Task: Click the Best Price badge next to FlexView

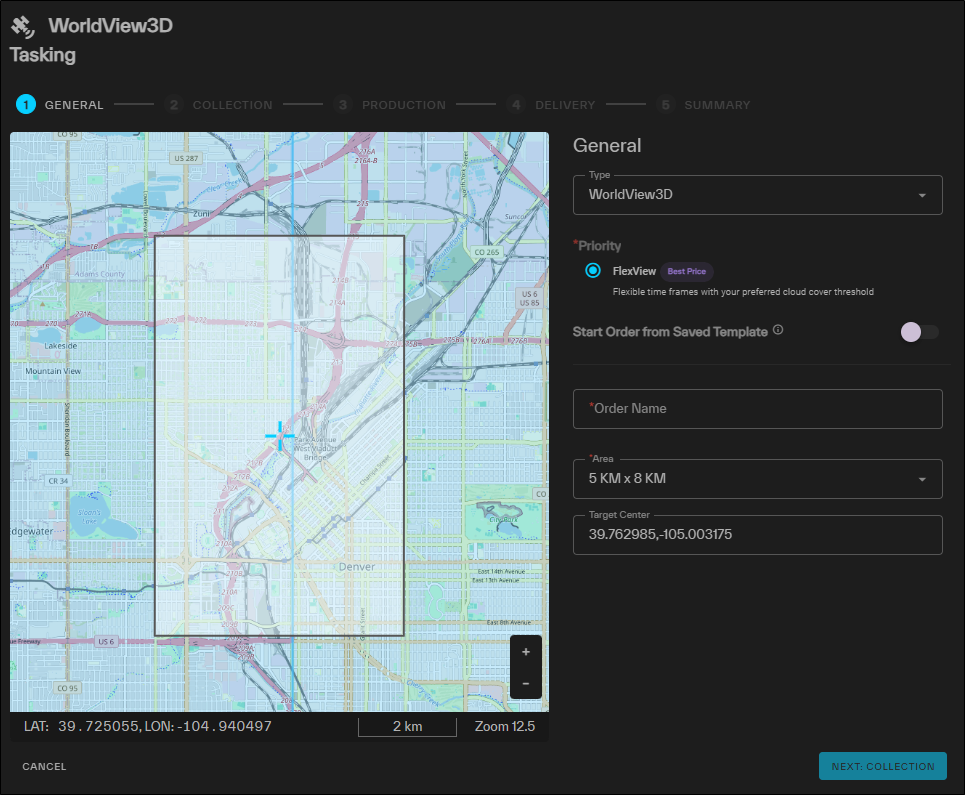Action: (687, 271)
